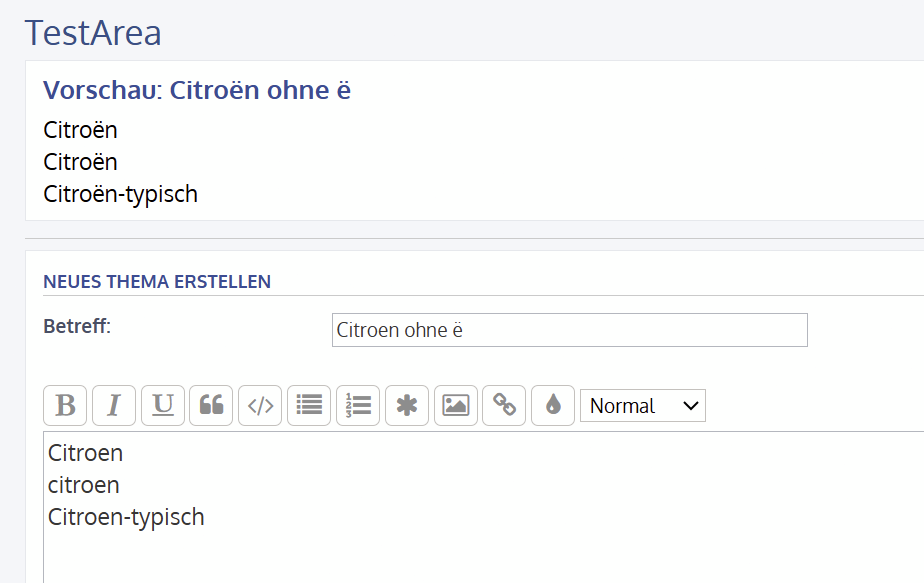
Task: Click the insert image icon
Action: [456, 406]
